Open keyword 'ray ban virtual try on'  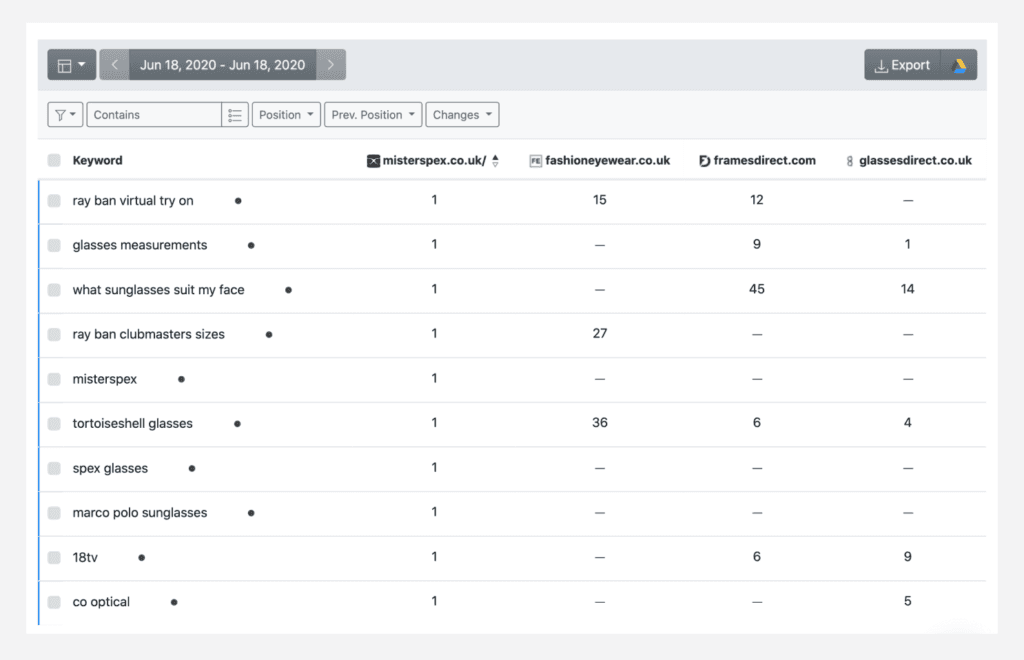click(x=133, y=200)
